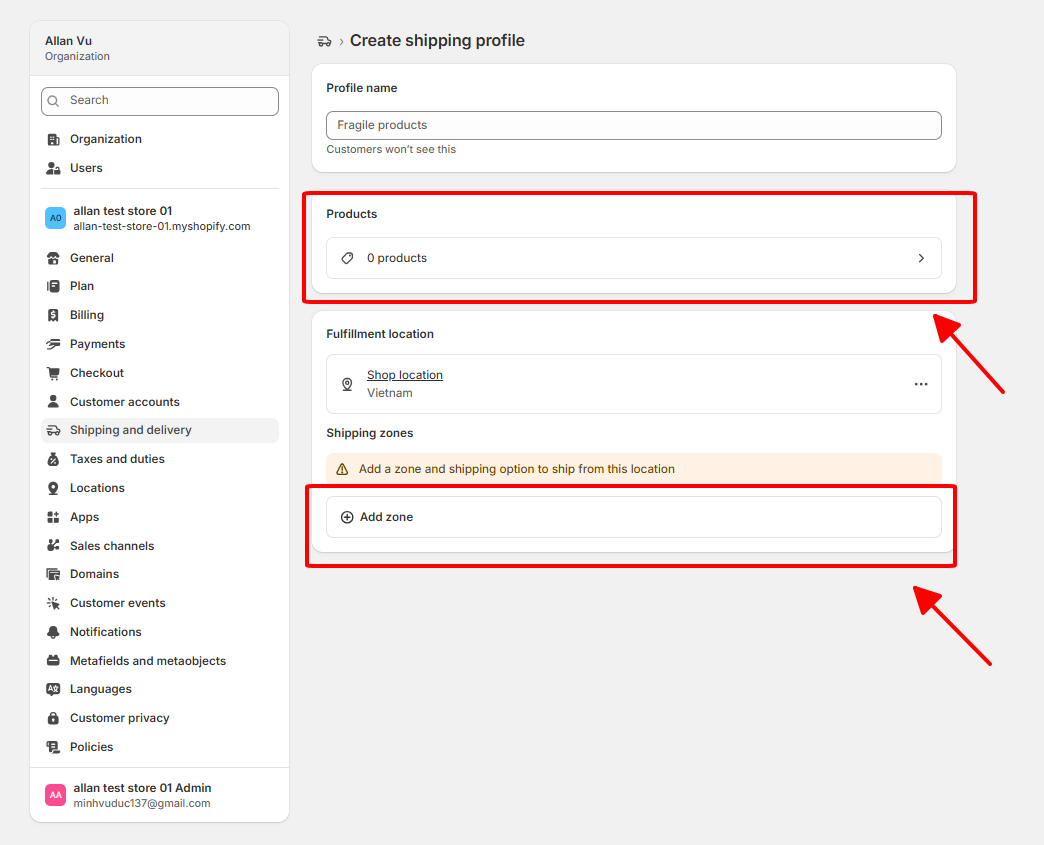Go to Sales channels

(160, 546)
